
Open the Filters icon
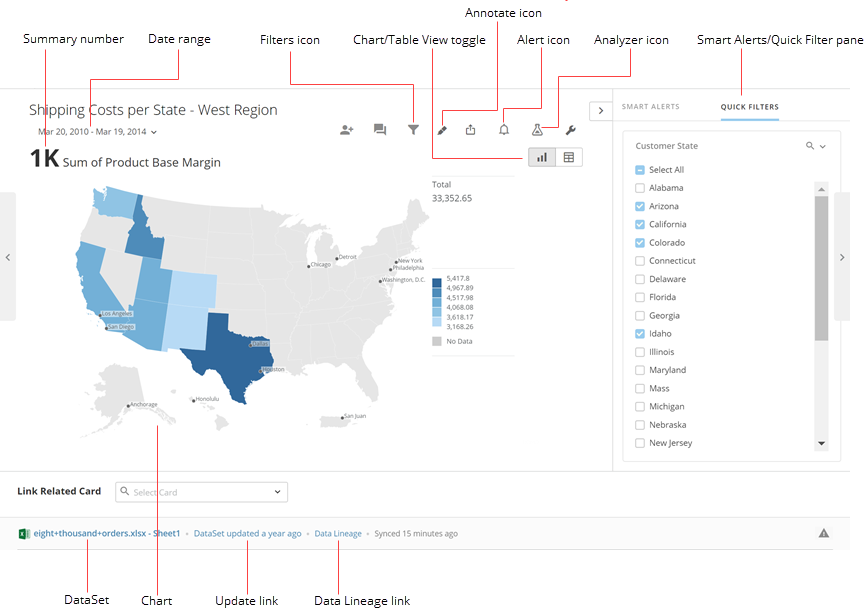[413, 129]
